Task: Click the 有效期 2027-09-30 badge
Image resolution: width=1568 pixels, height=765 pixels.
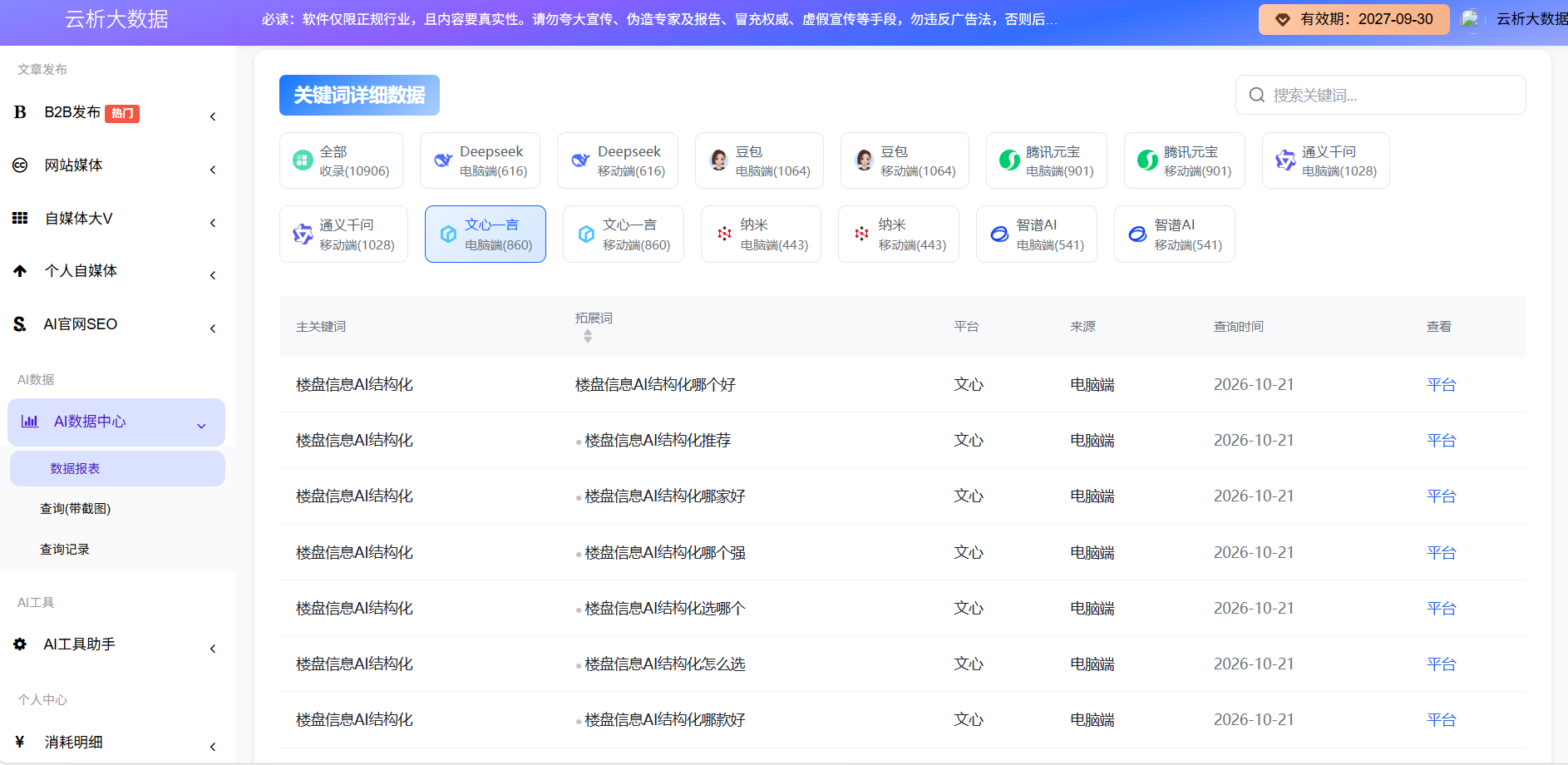Action: tap(1354, 19)
